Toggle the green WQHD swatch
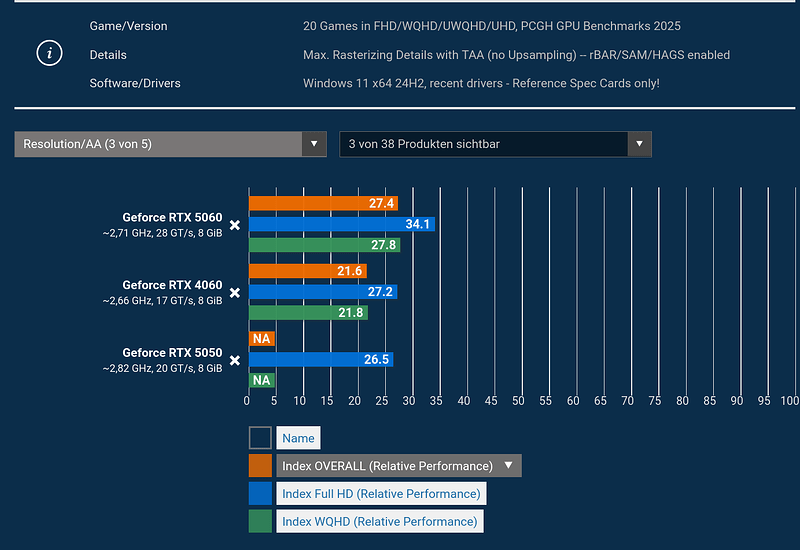 [260, 521]
